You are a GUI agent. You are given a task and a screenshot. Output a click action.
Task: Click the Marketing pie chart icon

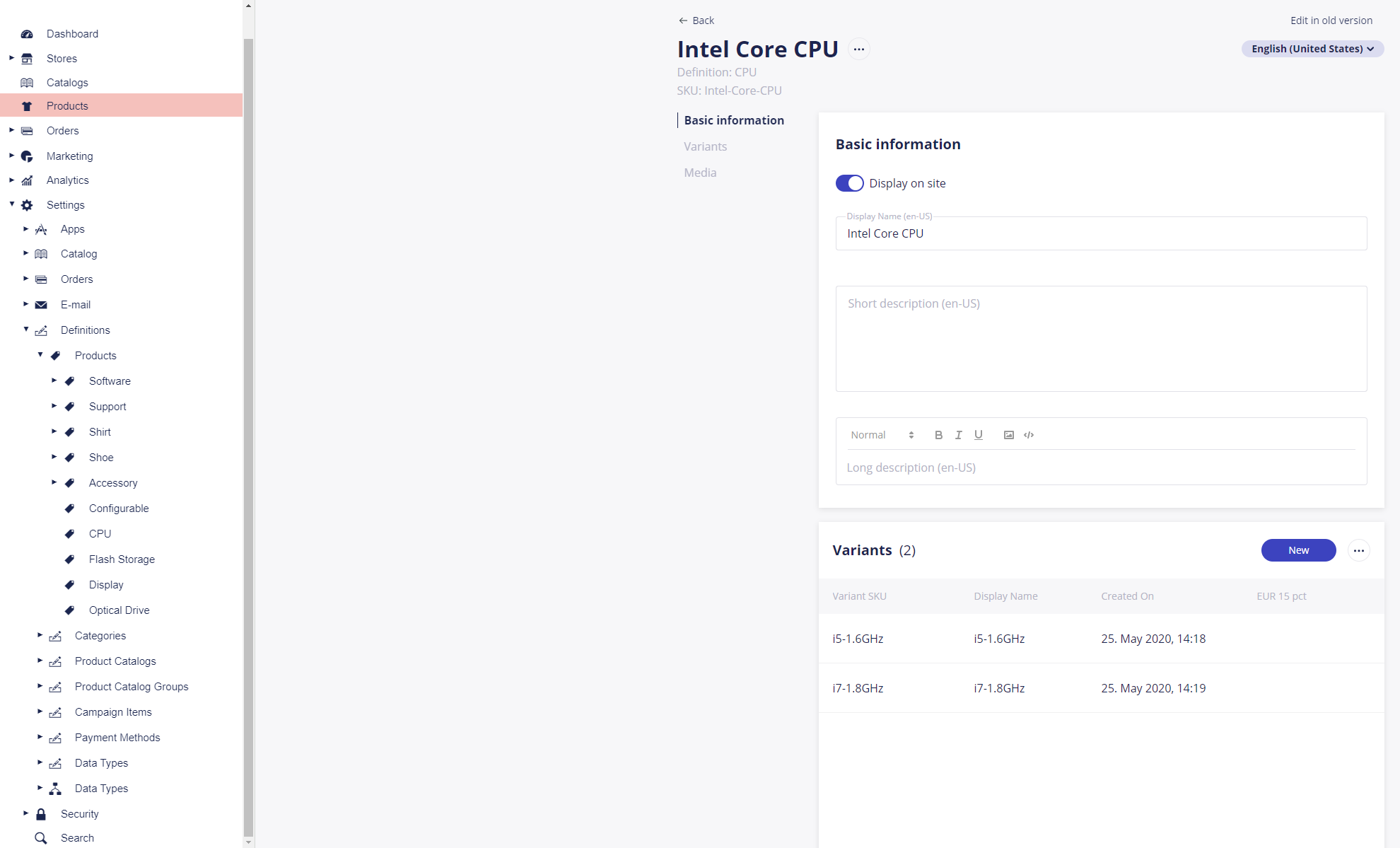pos(27,156)
